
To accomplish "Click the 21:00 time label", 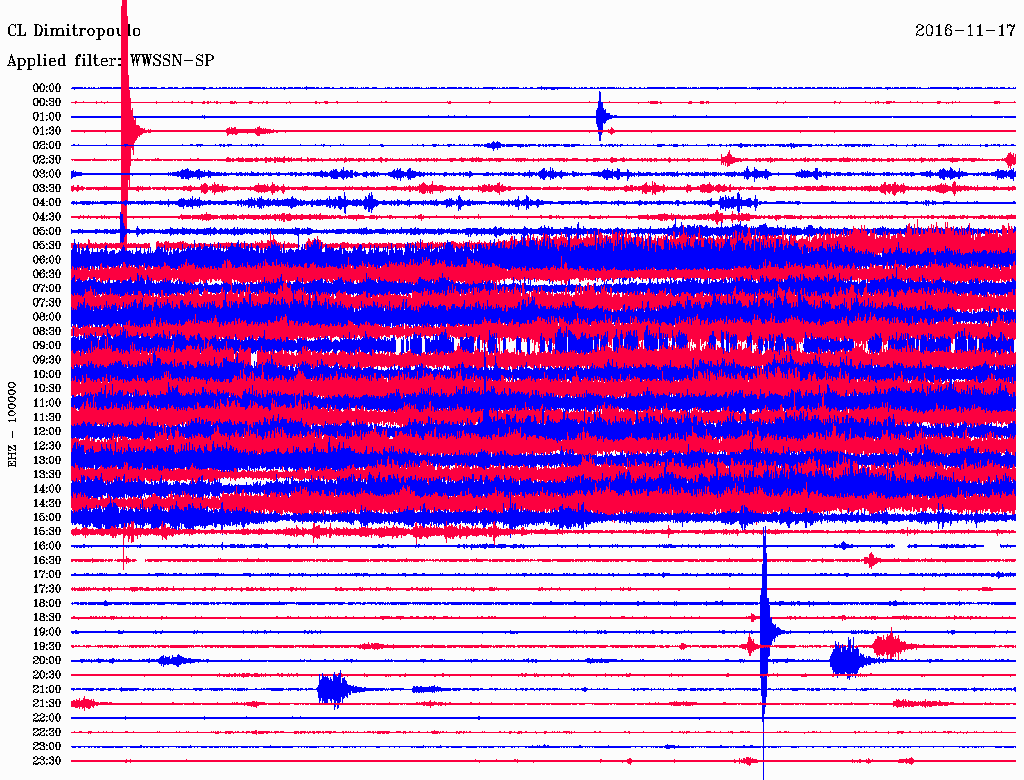I will point(47,690).
